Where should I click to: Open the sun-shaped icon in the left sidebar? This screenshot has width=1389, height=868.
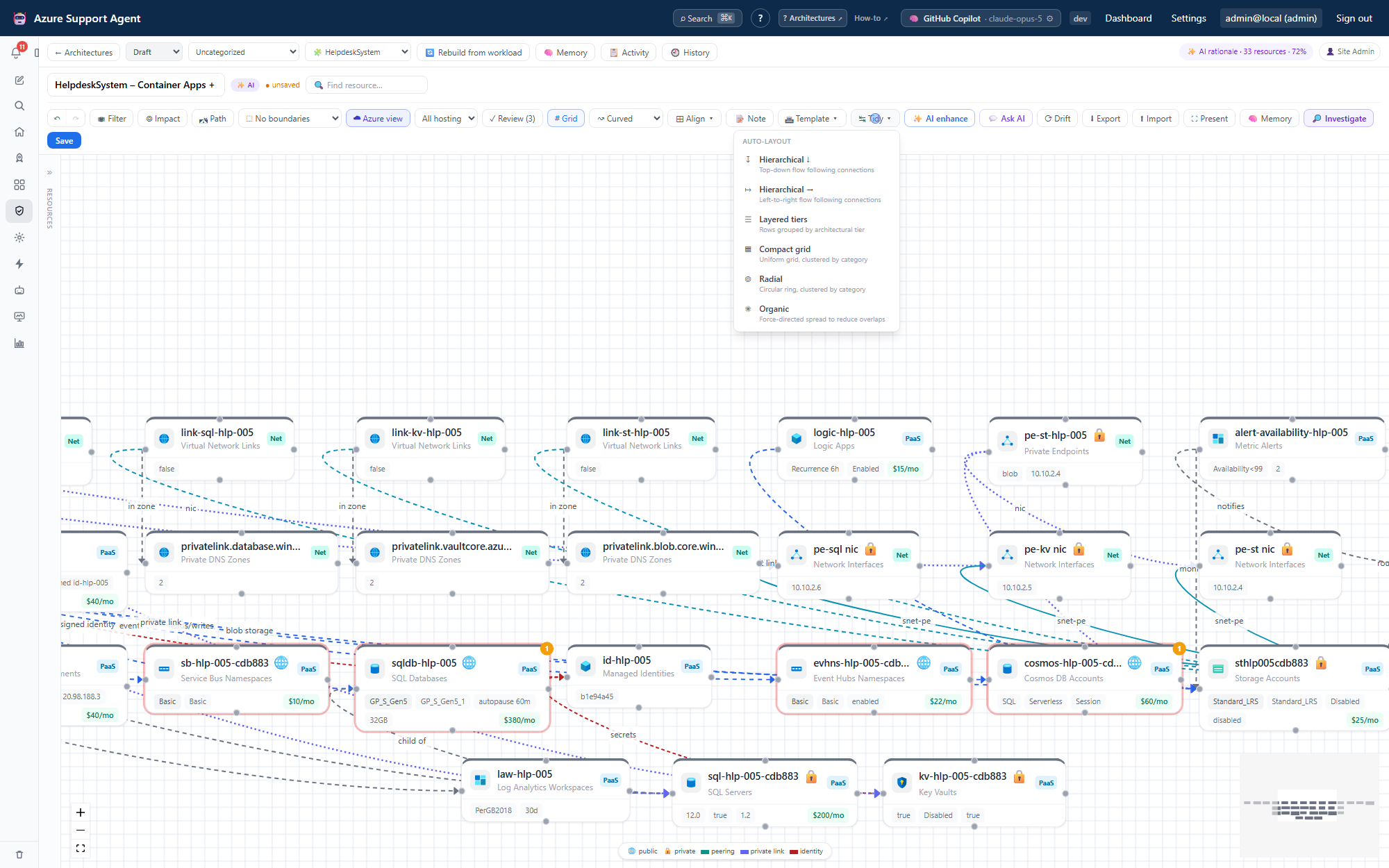click(x=19, y=237)
